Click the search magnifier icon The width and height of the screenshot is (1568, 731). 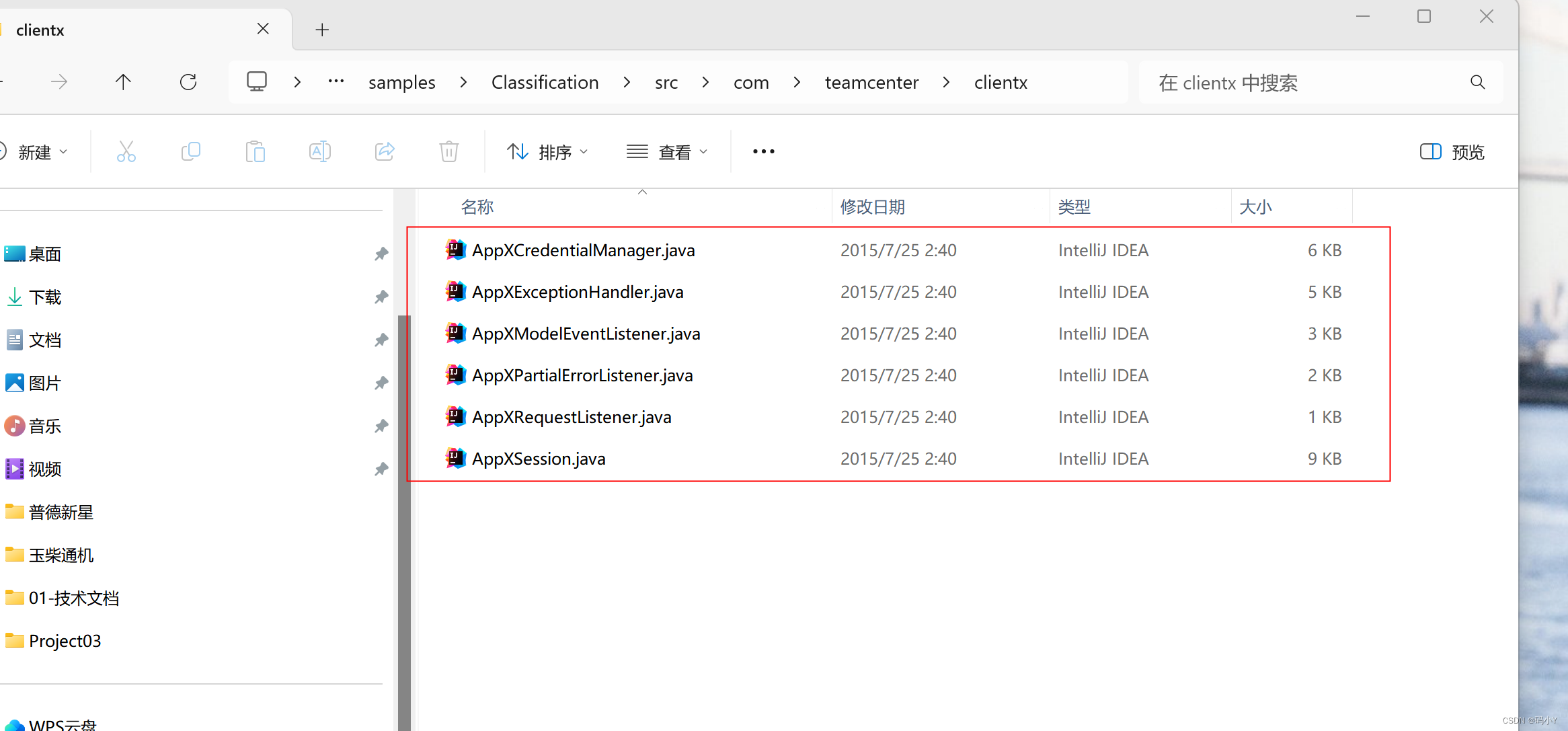point(1477,82)
